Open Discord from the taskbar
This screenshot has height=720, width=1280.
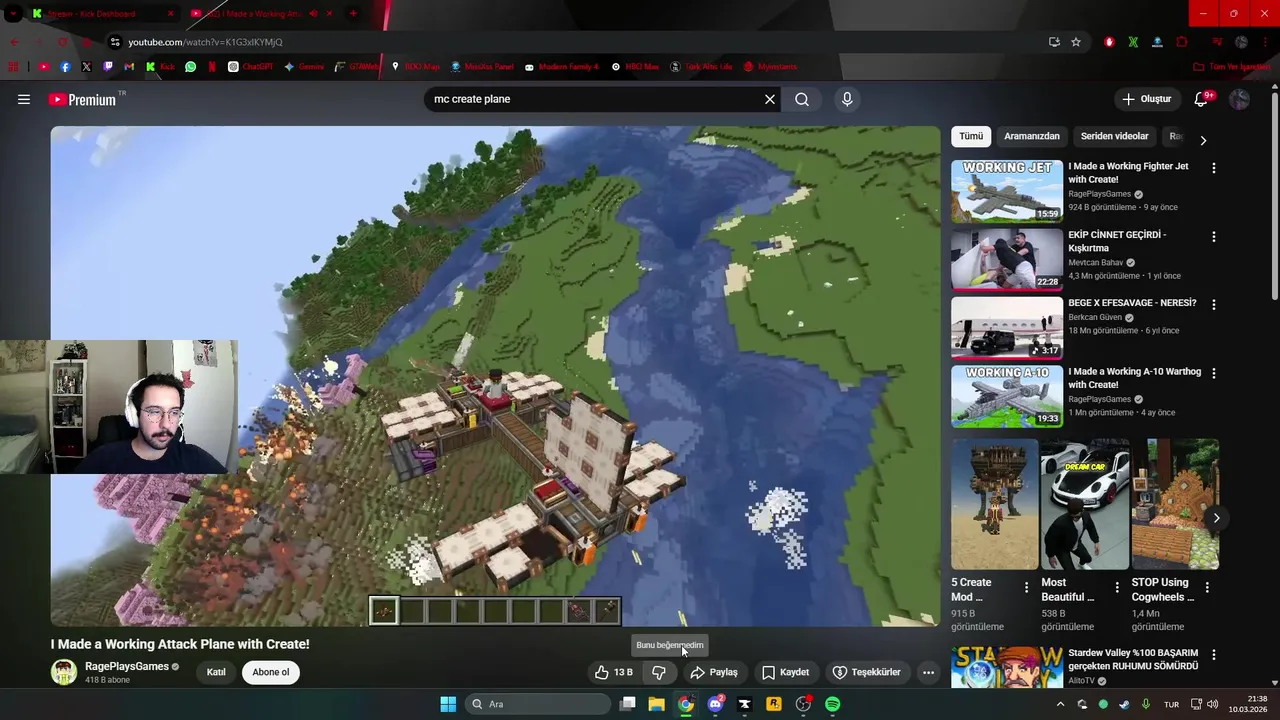point(716,704)
